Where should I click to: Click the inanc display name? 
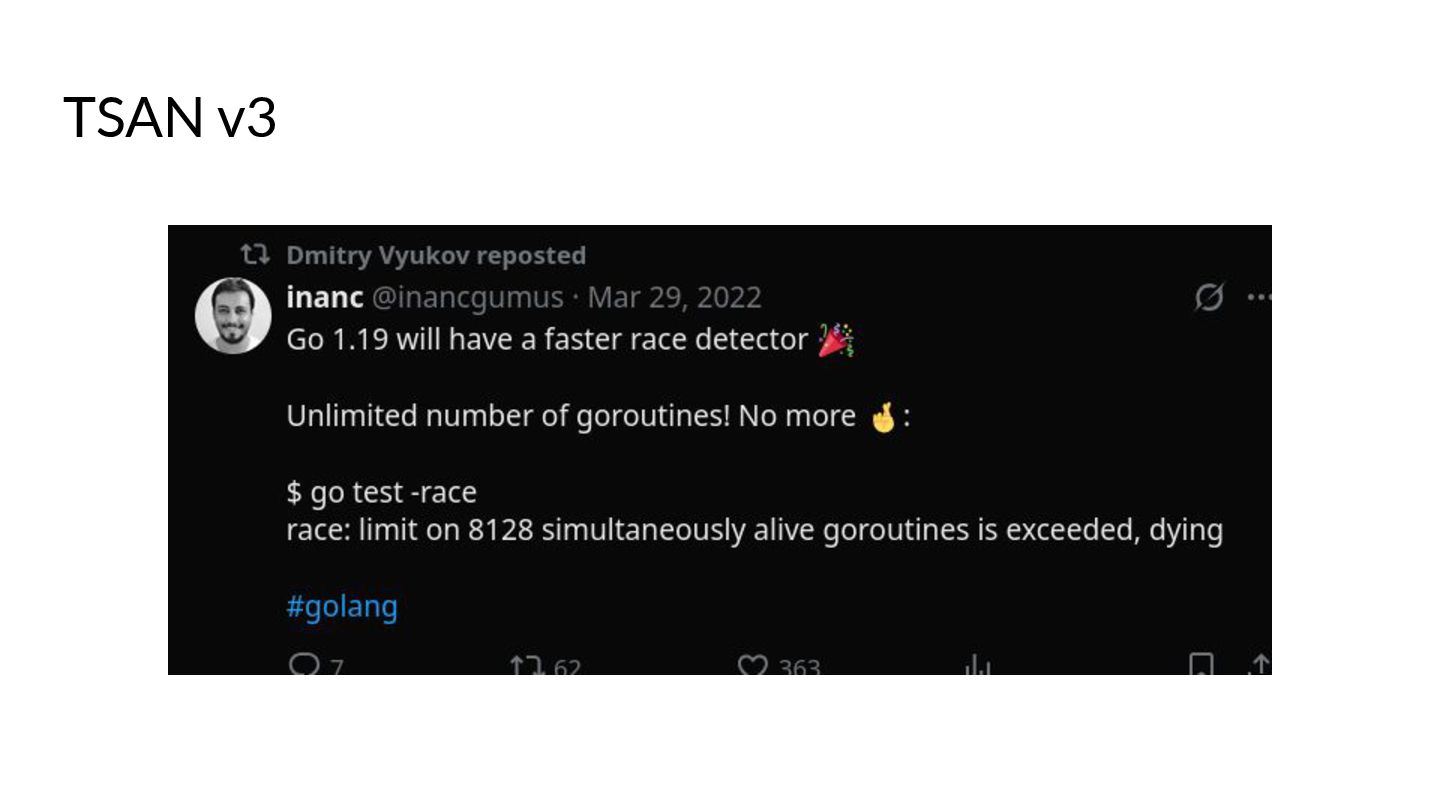[325, 298]
